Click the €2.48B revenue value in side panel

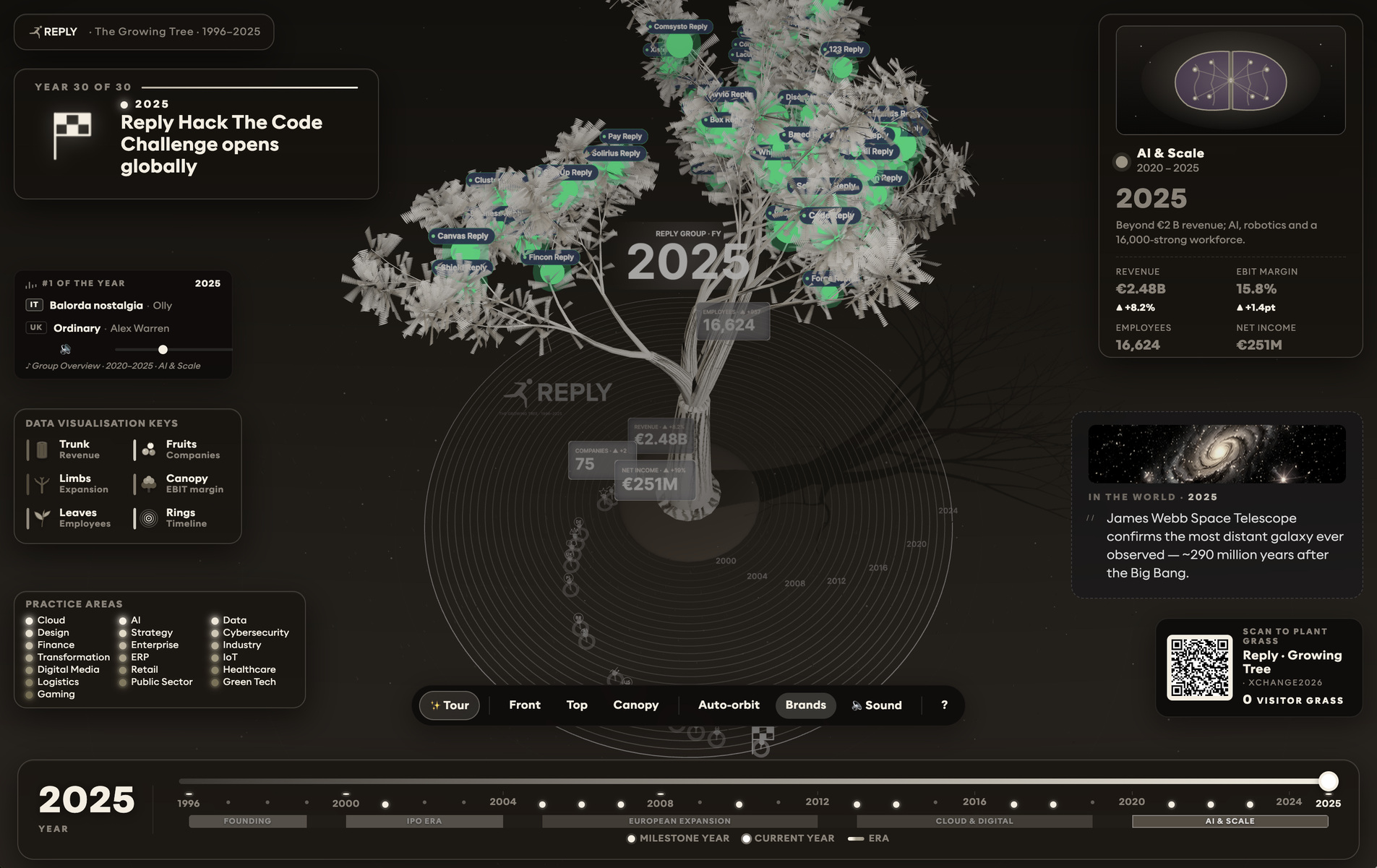click(x=1141, y=289)
